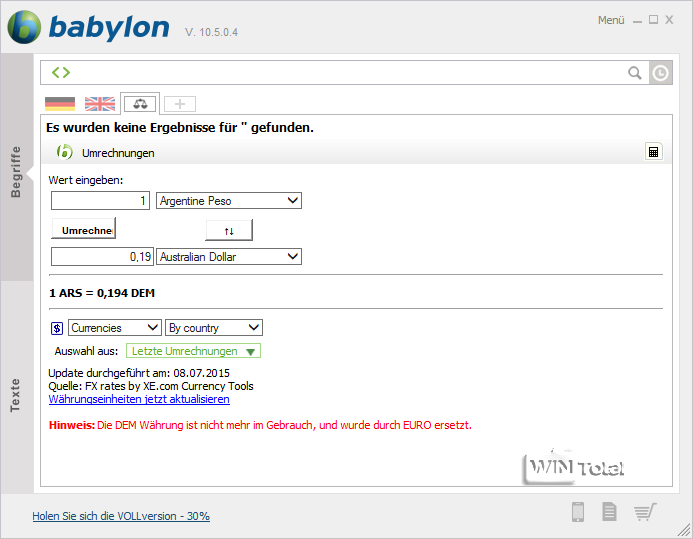Click the Umrechnen button
Viewport: 693px width, 539px height.
tap(84, 228)
